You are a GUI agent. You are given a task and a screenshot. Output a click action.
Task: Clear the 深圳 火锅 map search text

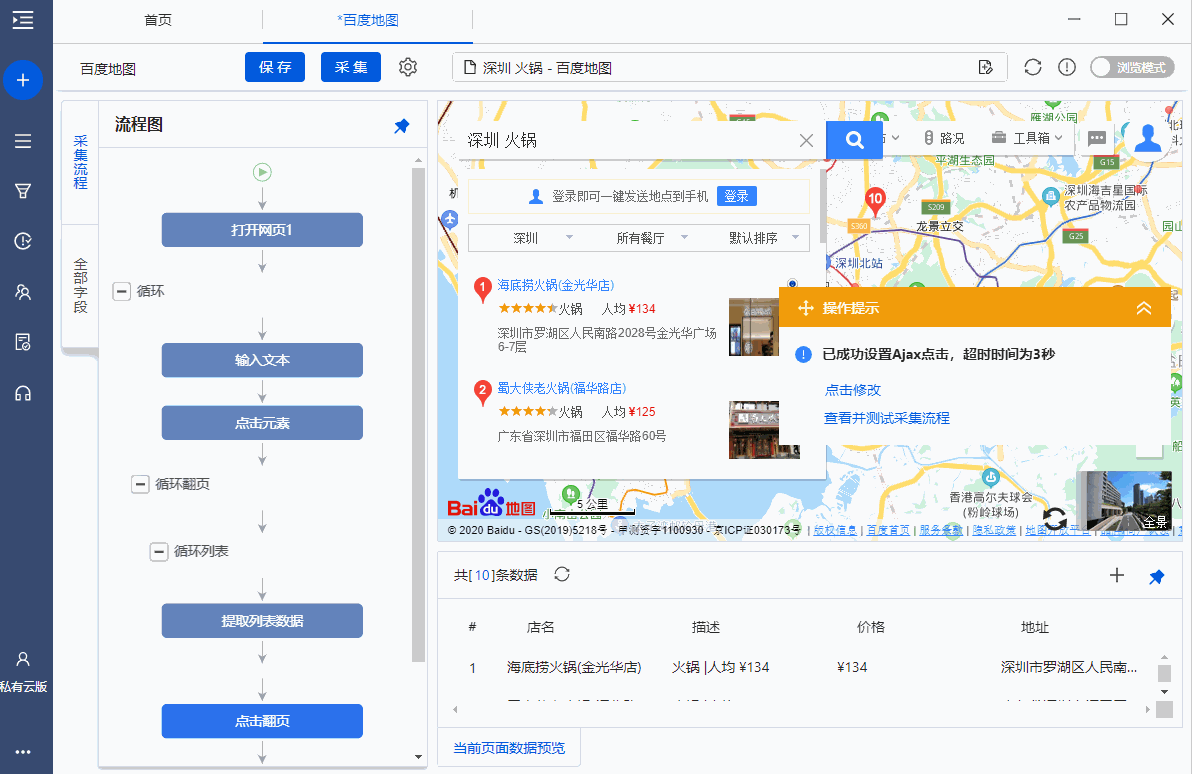pos(807,141)
